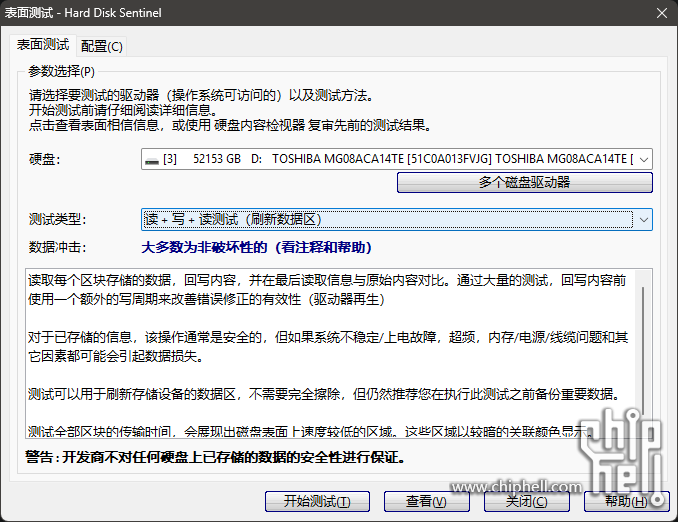Click the 硬盘: label
The height and width of the screenshot is (522, 678).
tap(45, 160)
